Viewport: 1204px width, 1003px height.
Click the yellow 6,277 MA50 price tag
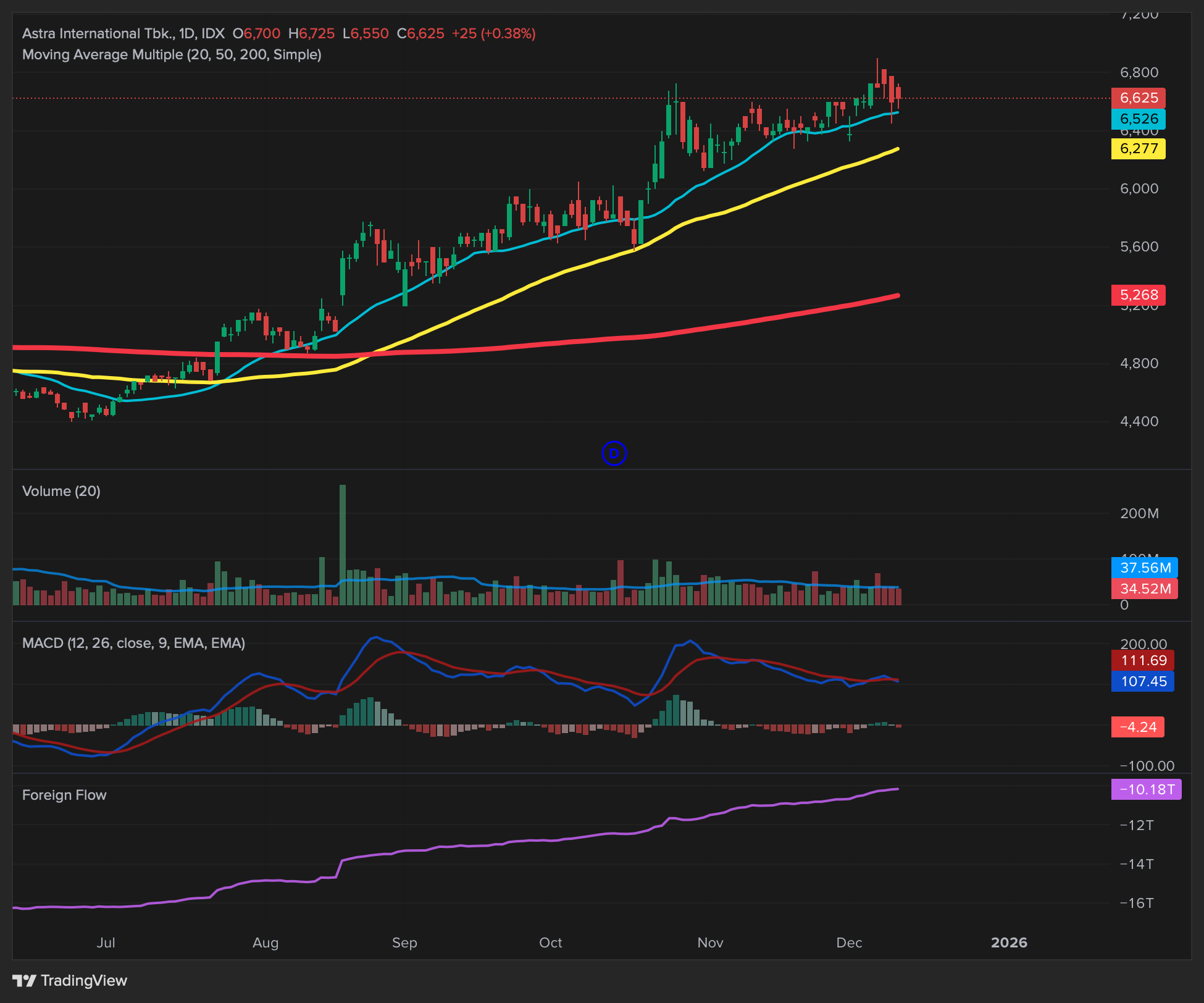(x=1138, y=148)
